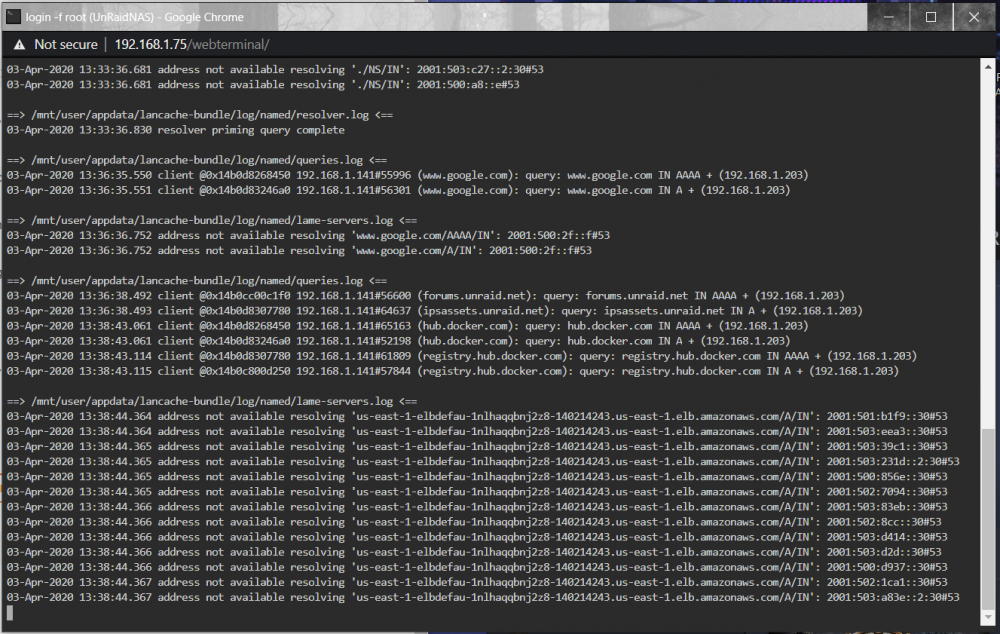Maximize the Chrome web terminal window
The image size is (1000, 634).
click(931, 17)
